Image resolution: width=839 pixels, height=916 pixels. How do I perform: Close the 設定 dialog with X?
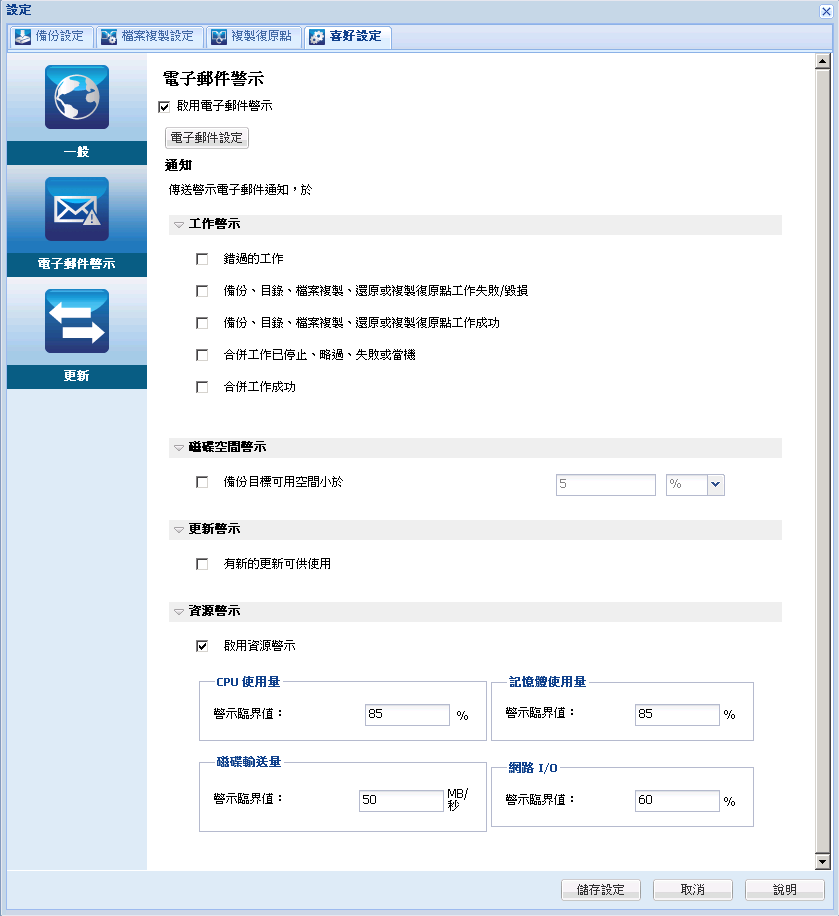[826, 11]
